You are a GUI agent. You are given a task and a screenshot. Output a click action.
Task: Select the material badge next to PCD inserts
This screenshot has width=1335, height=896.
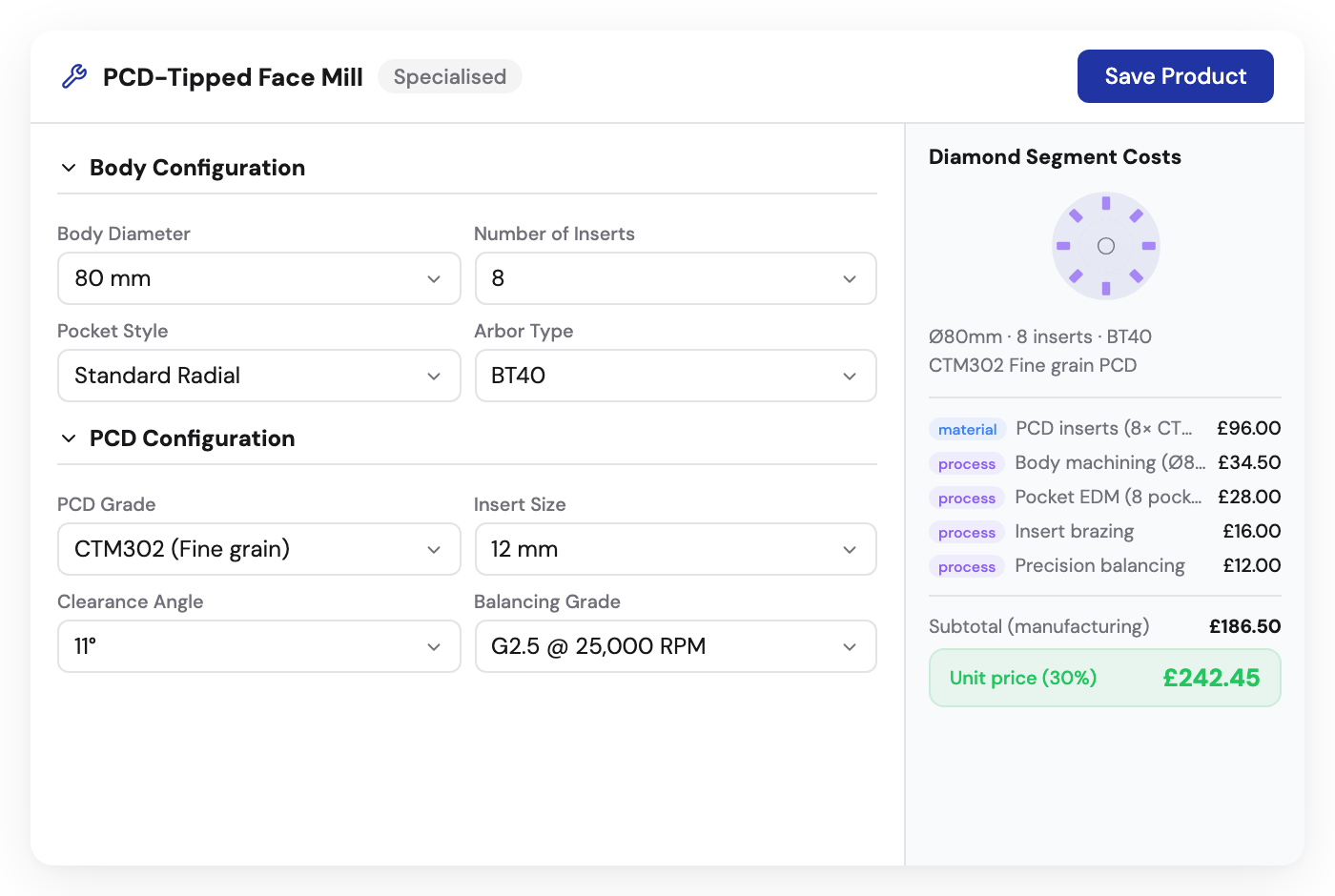tap(967, 429)
